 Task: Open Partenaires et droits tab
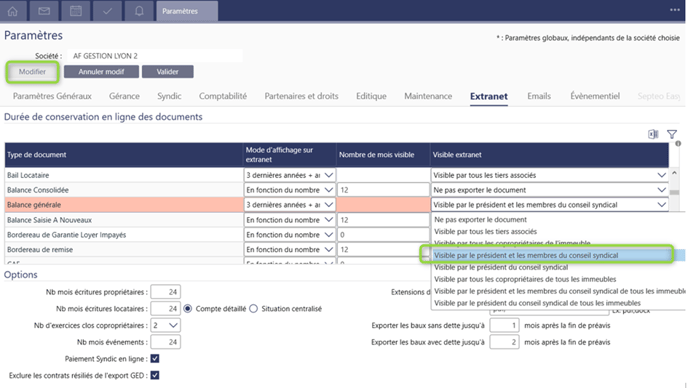tap(301, 96)
